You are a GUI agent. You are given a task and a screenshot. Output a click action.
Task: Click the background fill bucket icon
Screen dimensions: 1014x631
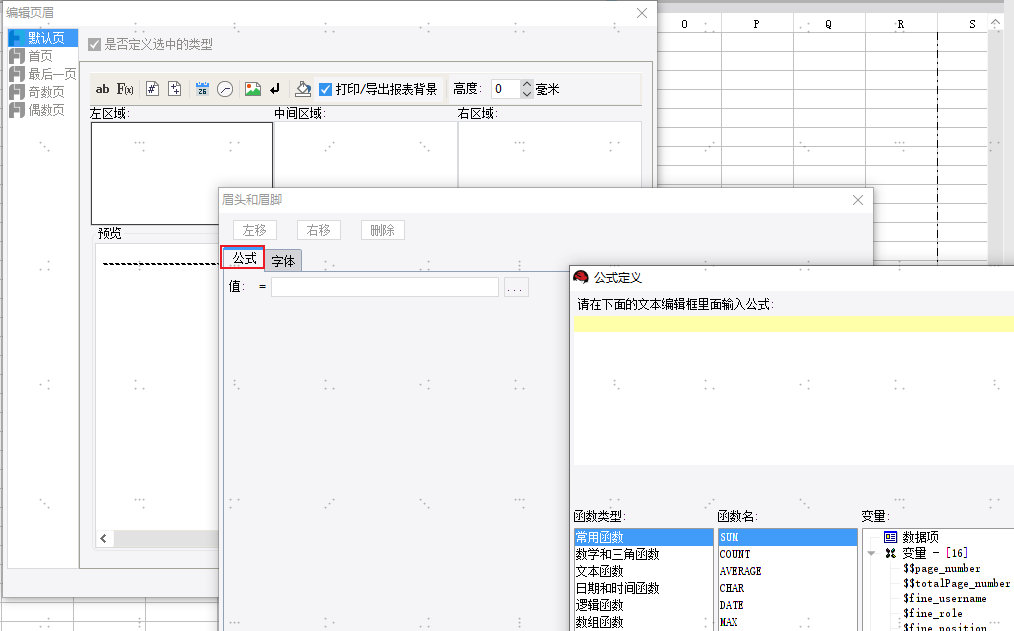(303, 89)
